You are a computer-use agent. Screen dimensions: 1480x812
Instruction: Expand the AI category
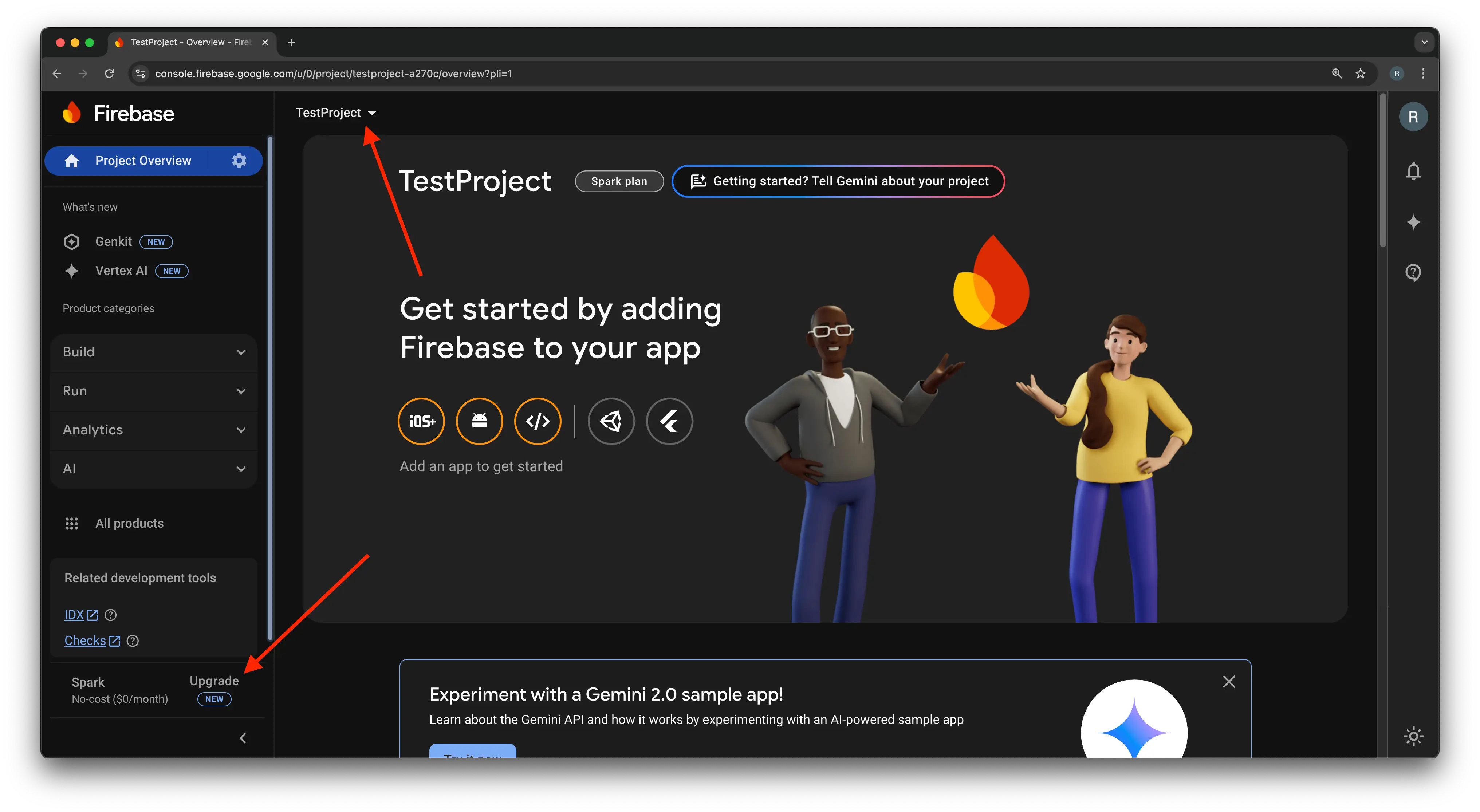point(153,469)
